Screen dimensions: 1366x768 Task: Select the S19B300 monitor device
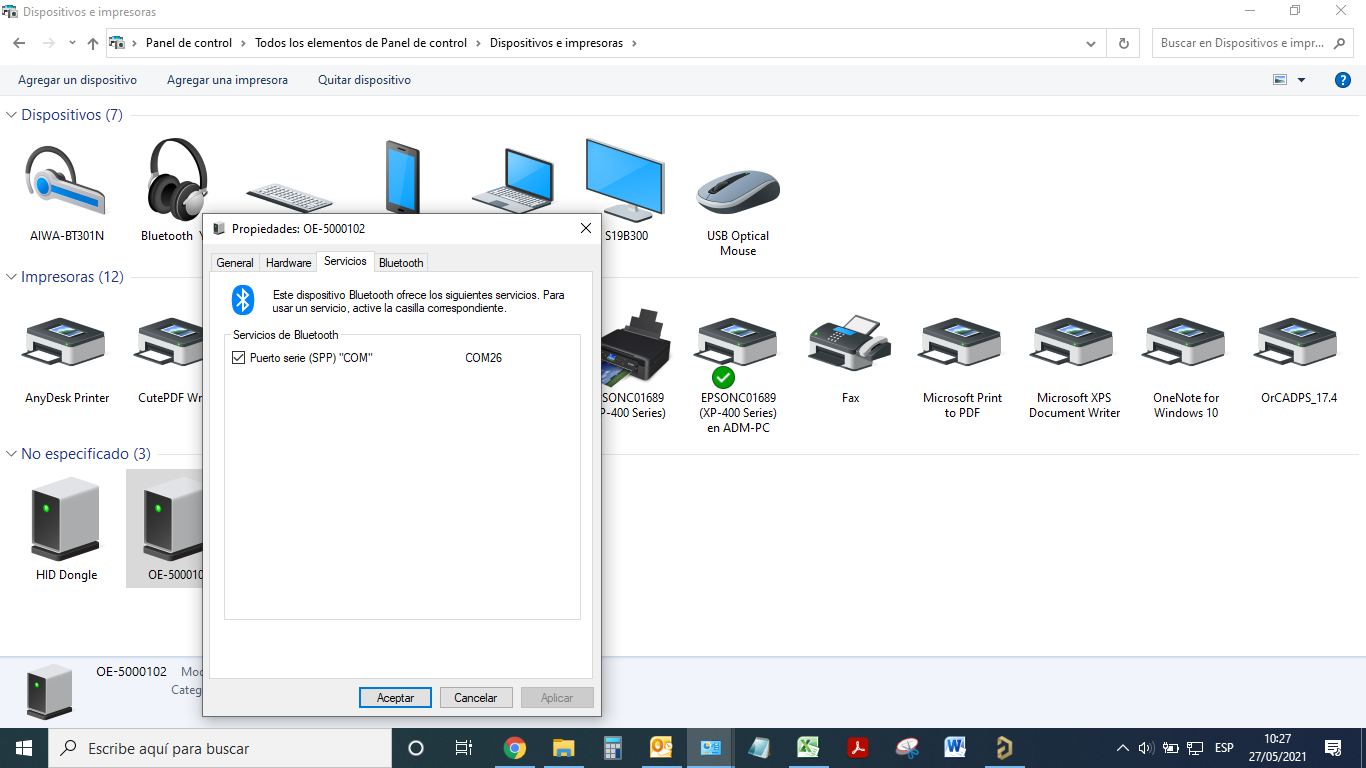[x=625, y=190]
